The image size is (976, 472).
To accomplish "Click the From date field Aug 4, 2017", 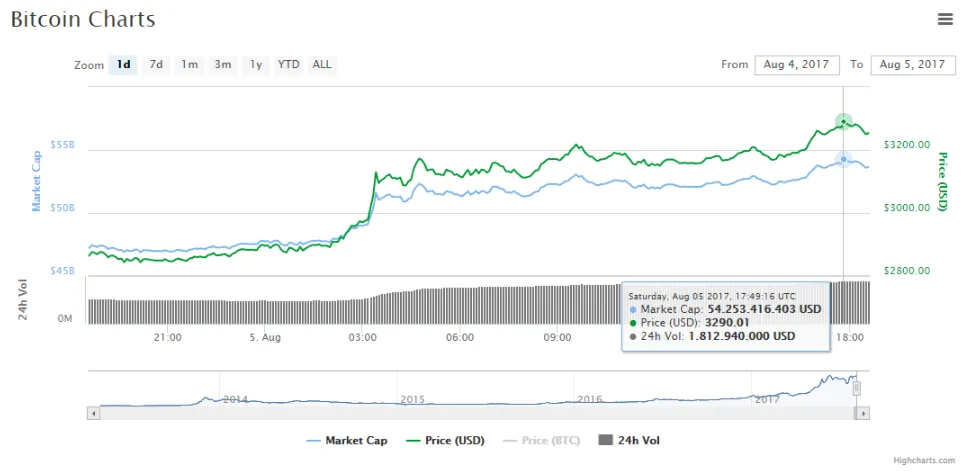I will tap(797, 64).
